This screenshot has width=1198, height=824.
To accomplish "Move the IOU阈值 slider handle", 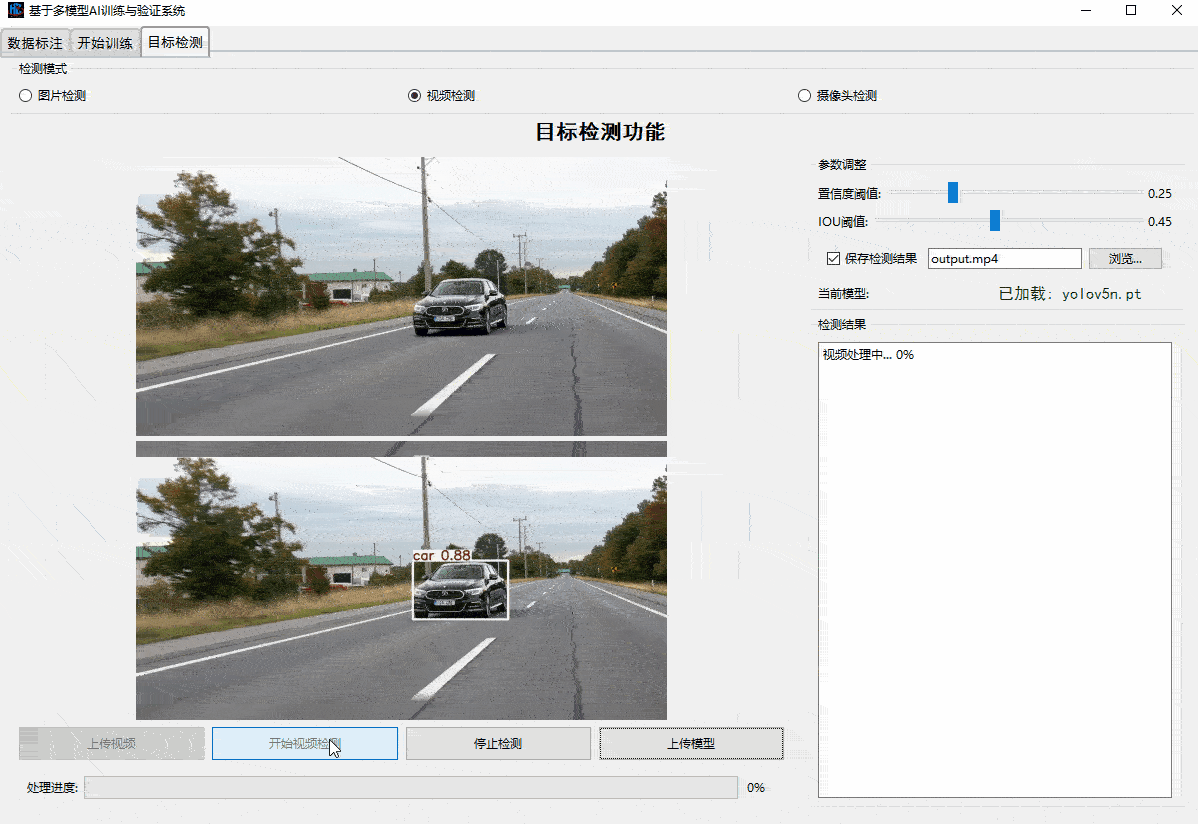I will tap(995, 220).
